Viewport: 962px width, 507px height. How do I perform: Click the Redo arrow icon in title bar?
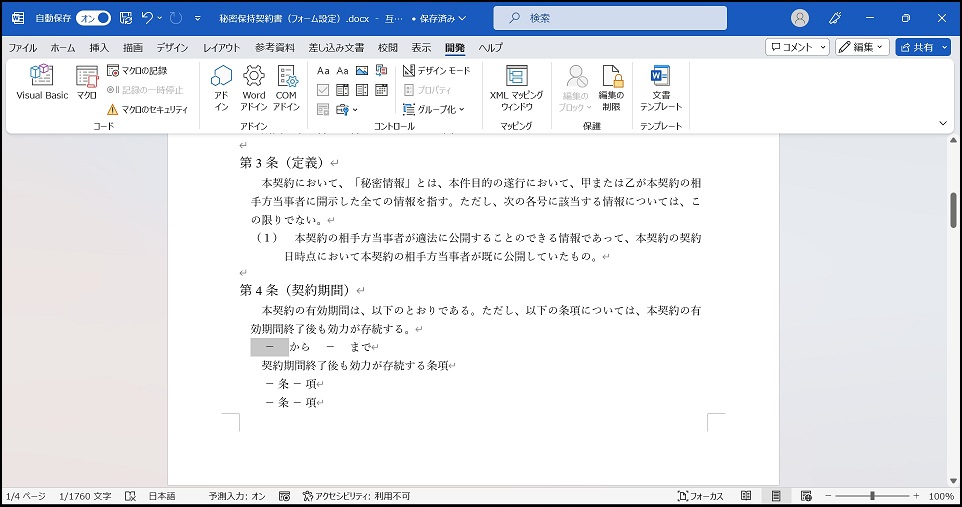176,18
